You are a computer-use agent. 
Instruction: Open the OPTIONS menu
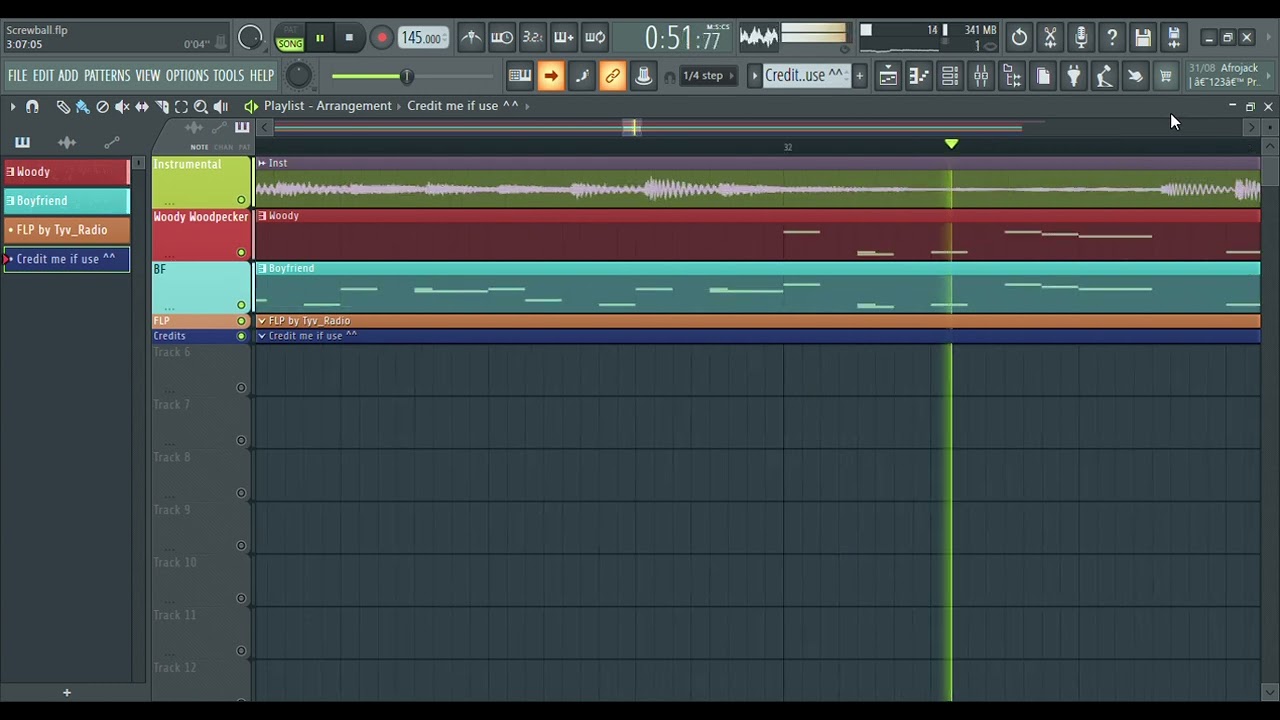coord(187,76)
